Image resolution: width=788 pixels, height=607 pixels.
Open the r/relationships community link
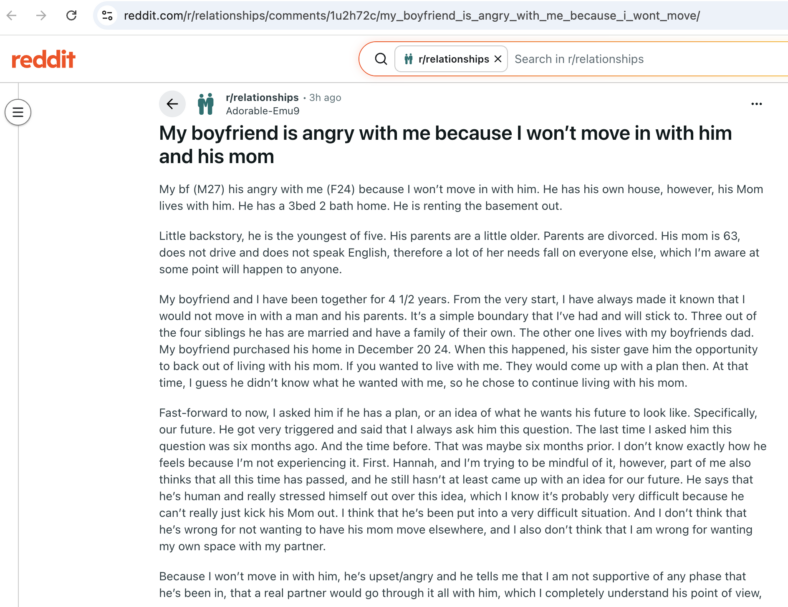(262, 97)
